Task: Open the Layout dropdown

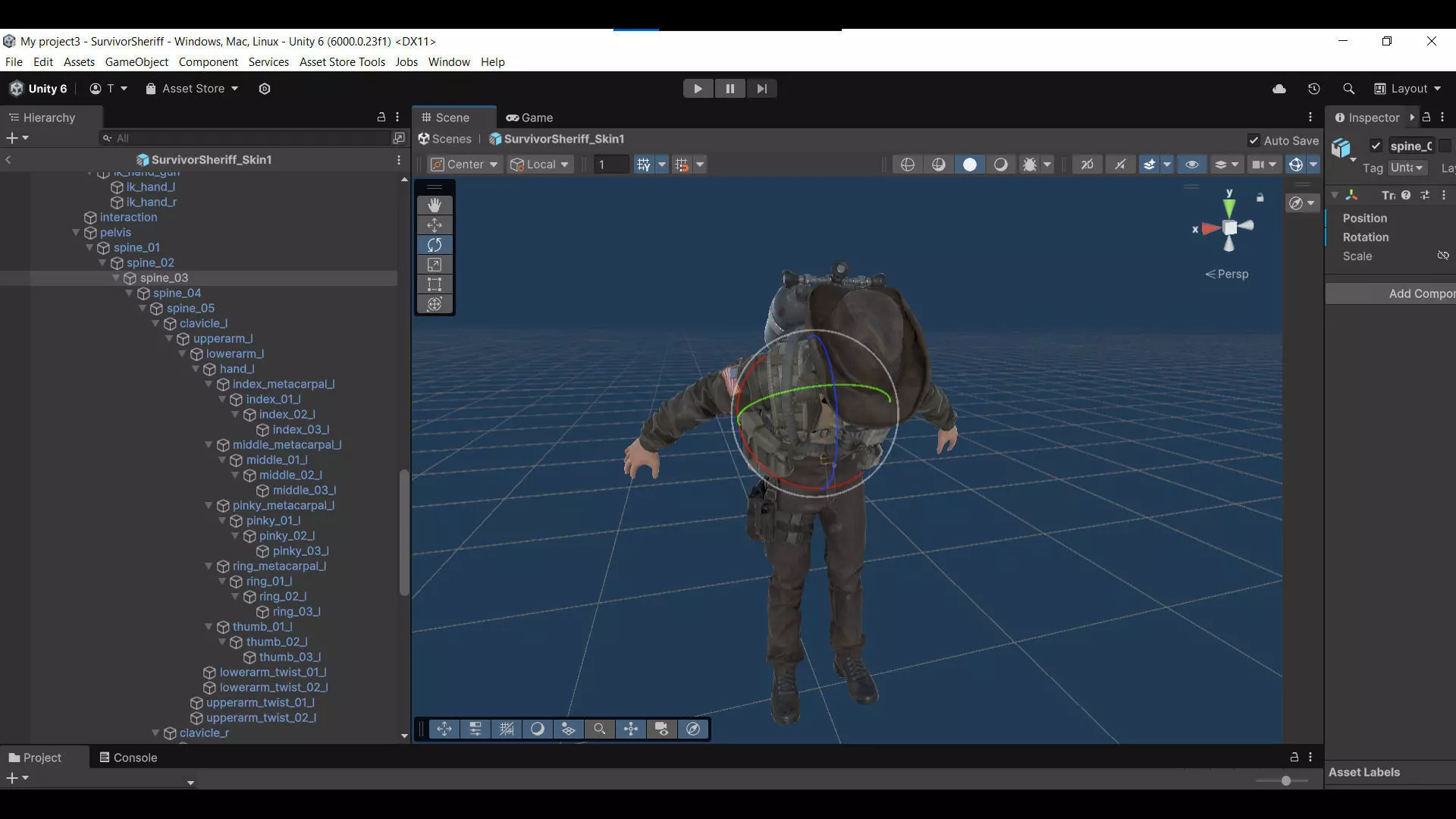Action: (x=1407, y=89)
